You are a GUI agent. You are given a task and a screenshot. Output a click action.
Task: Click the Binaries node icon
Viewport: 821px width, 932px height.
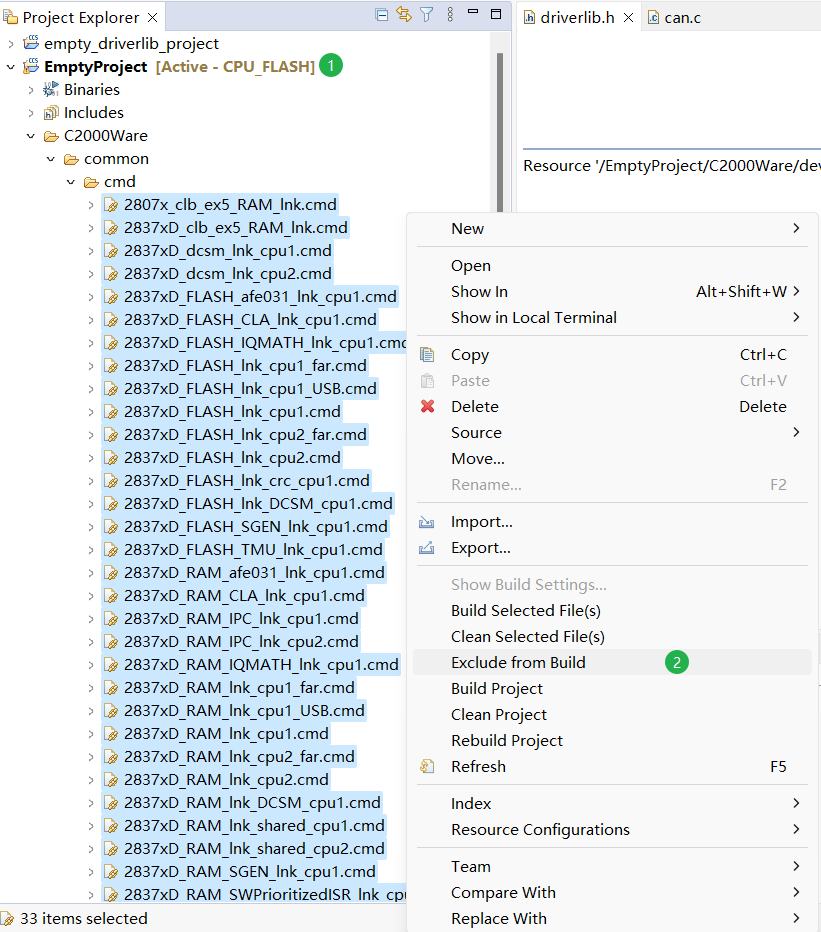(51, 90)
